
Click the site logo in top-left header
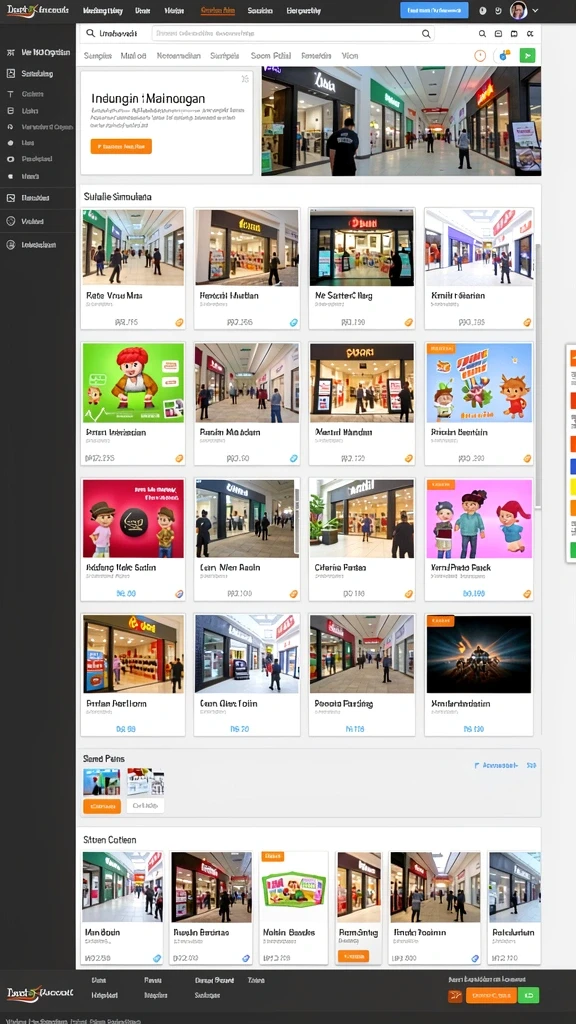click(37, 10)
